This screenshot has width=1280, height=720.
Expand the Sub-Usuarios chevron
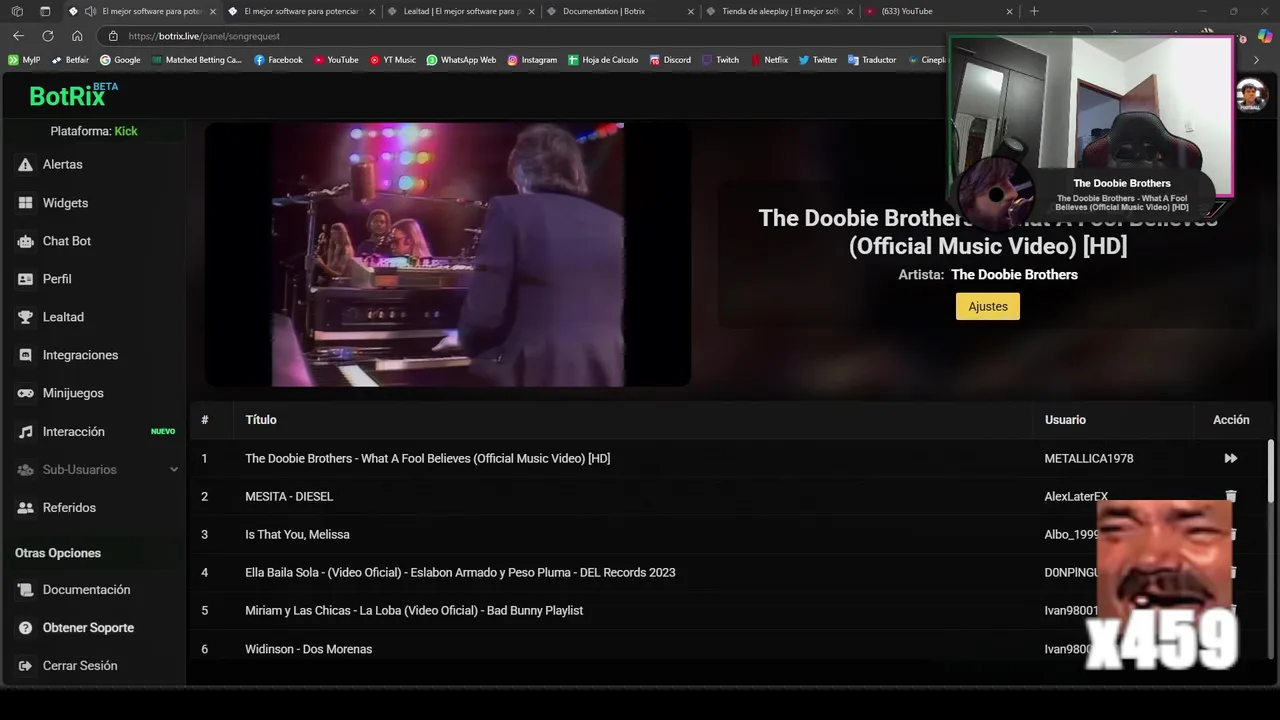tap(174, 470)
